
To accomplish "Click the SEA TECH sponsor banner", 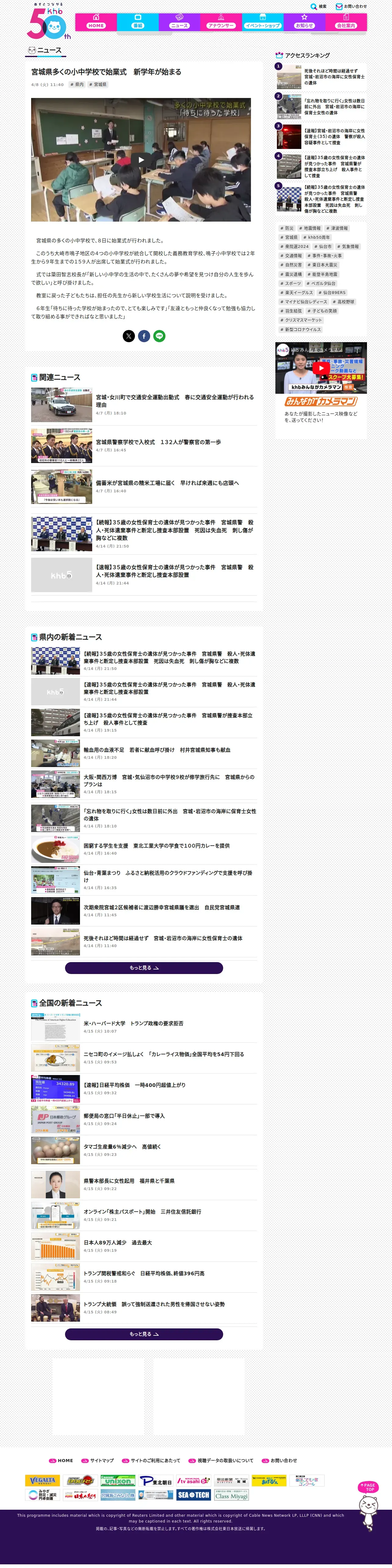I will [x=193, y=1495].
